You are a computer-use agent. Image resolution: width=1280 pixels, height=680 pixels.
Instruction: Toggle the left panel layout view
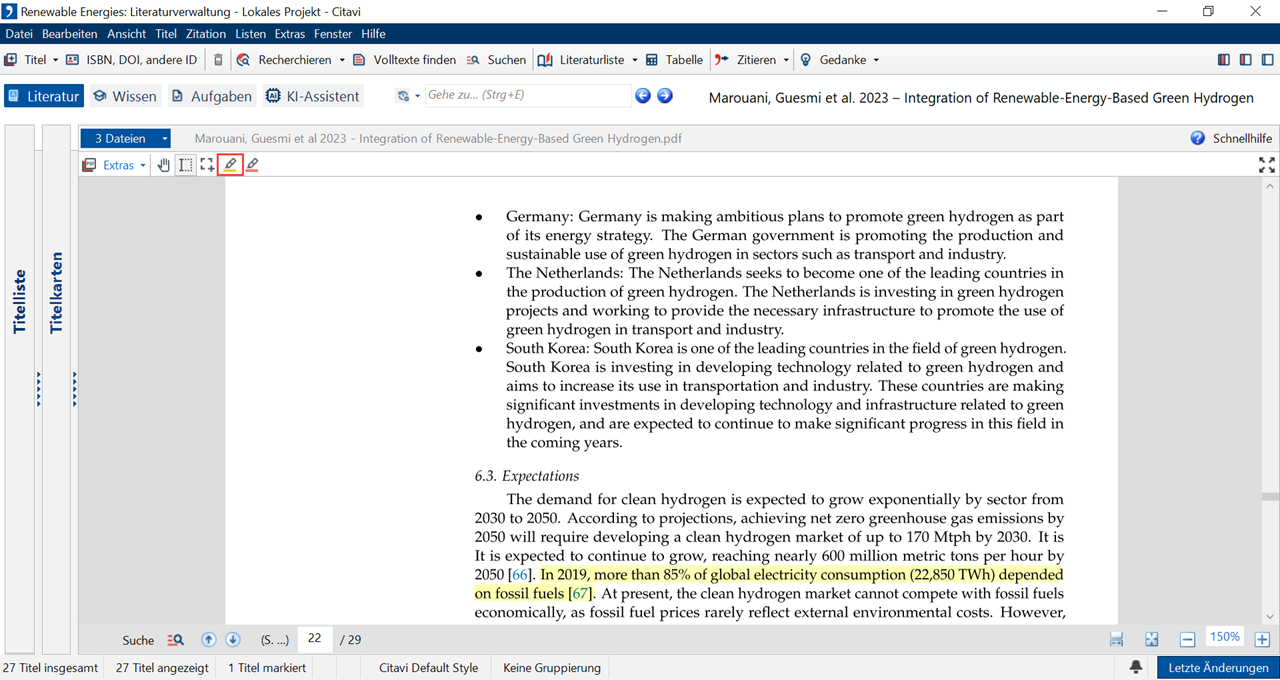(1224, 60)
